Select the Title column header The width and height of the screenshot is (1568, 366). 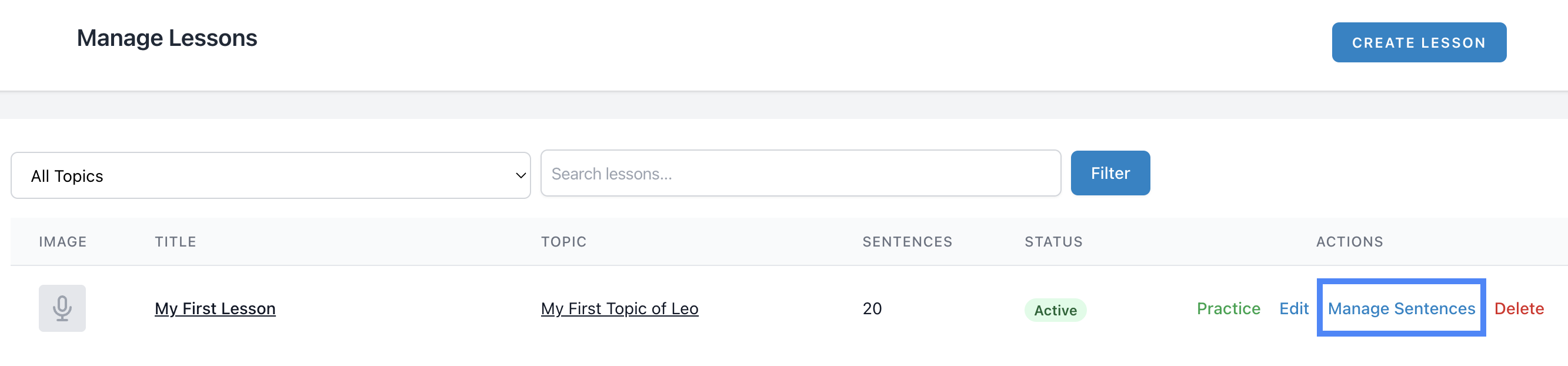(x=175, y=242)
